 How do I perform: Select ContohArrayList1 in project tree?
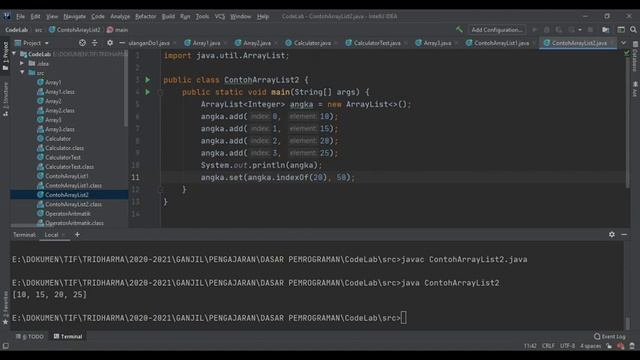(x=67, y=176)
